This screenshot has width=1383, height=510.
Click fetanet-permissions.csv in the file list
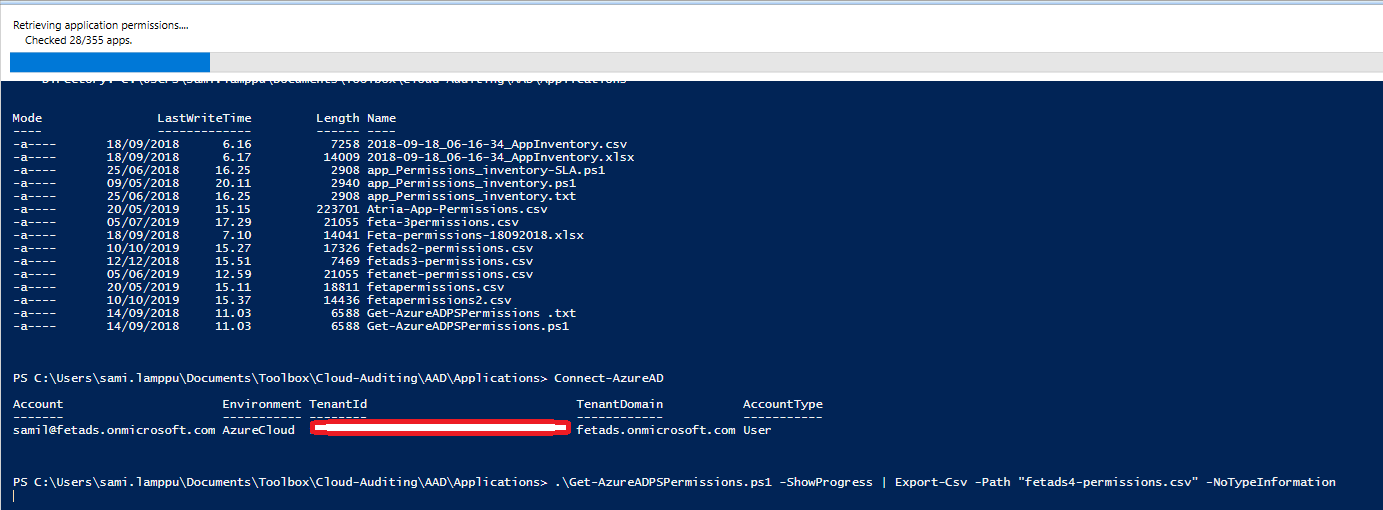pyautogui.click(x=450, y=274)
